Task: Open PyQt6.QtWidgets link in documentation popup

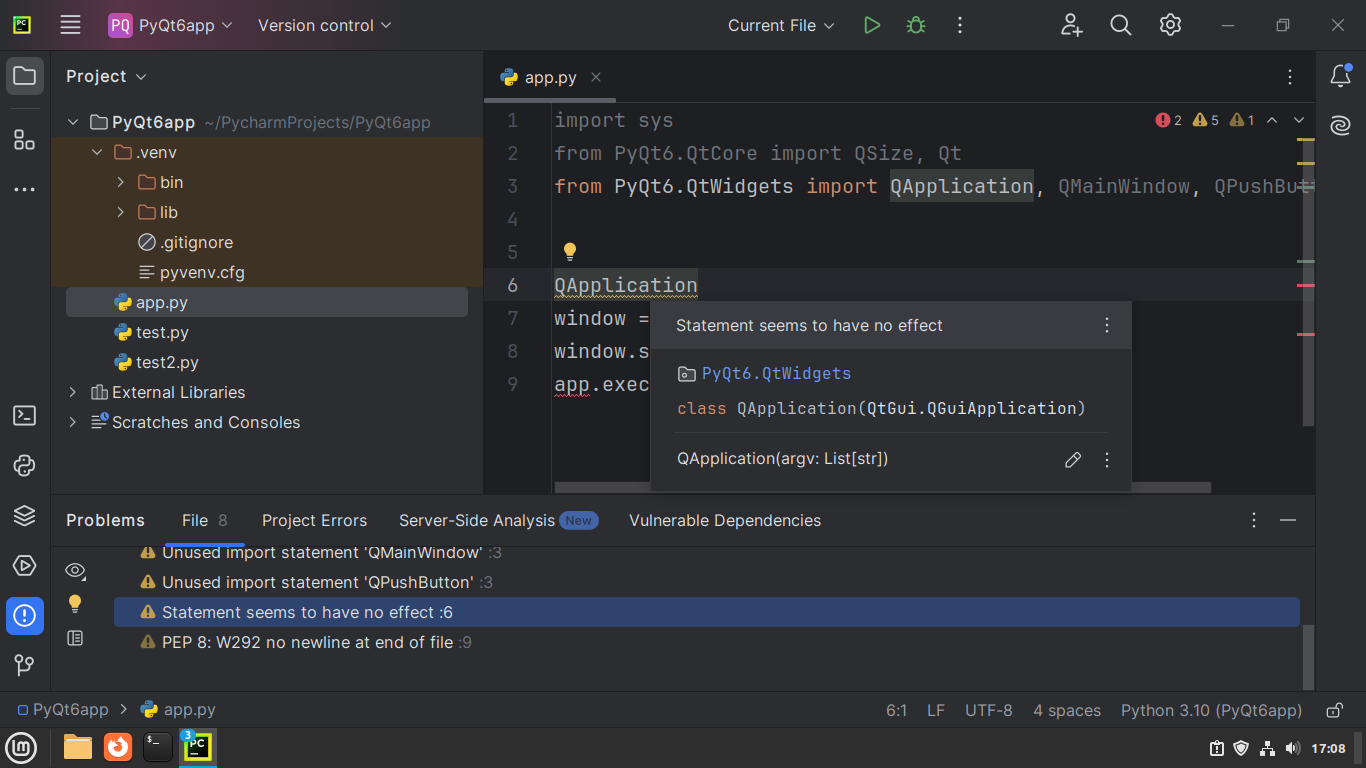Action: click(776, 373)
